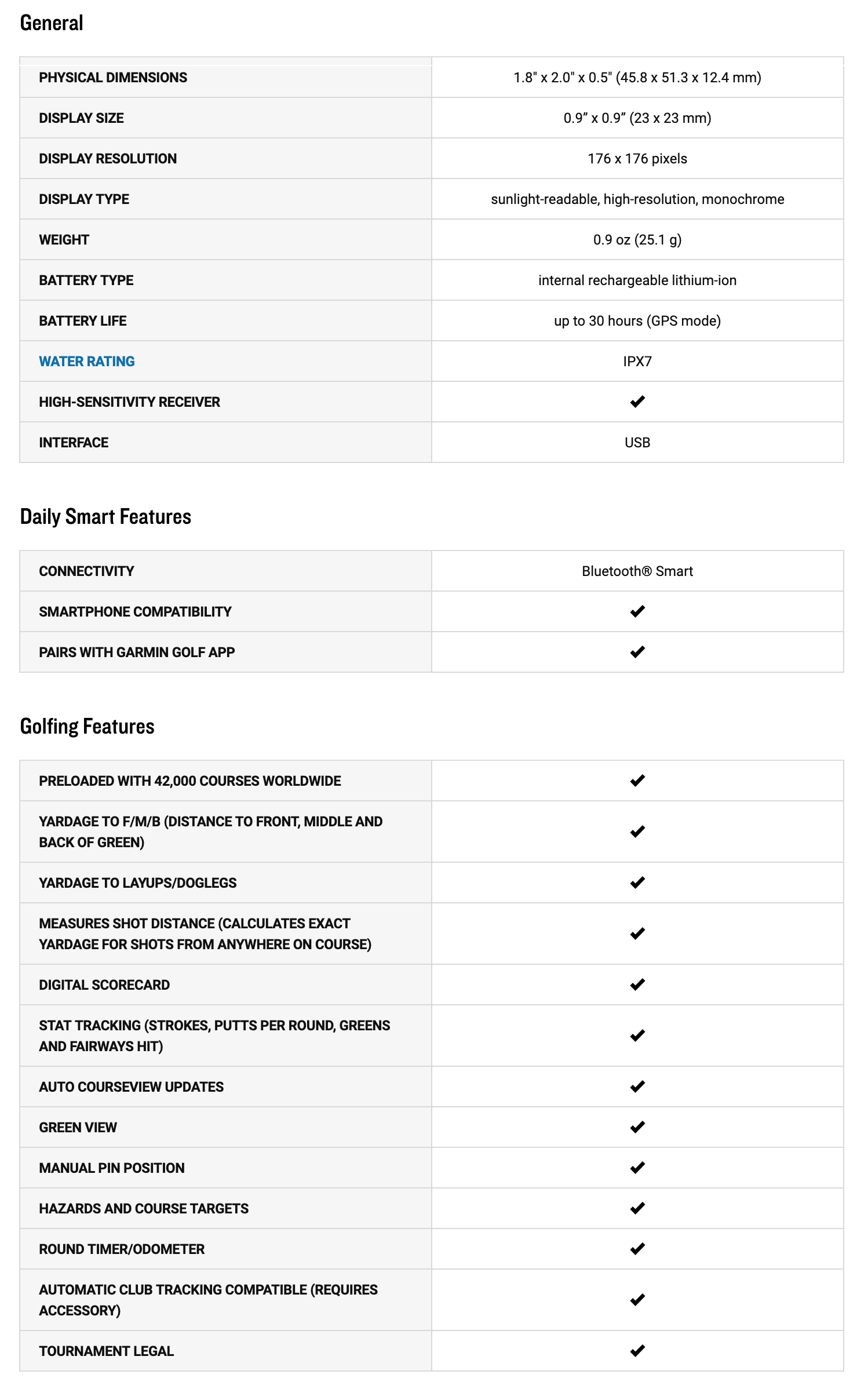The height and width of the screenshot is (1400, 868).
Task: Click the Golfing Features heading
Action: [87, 727]
